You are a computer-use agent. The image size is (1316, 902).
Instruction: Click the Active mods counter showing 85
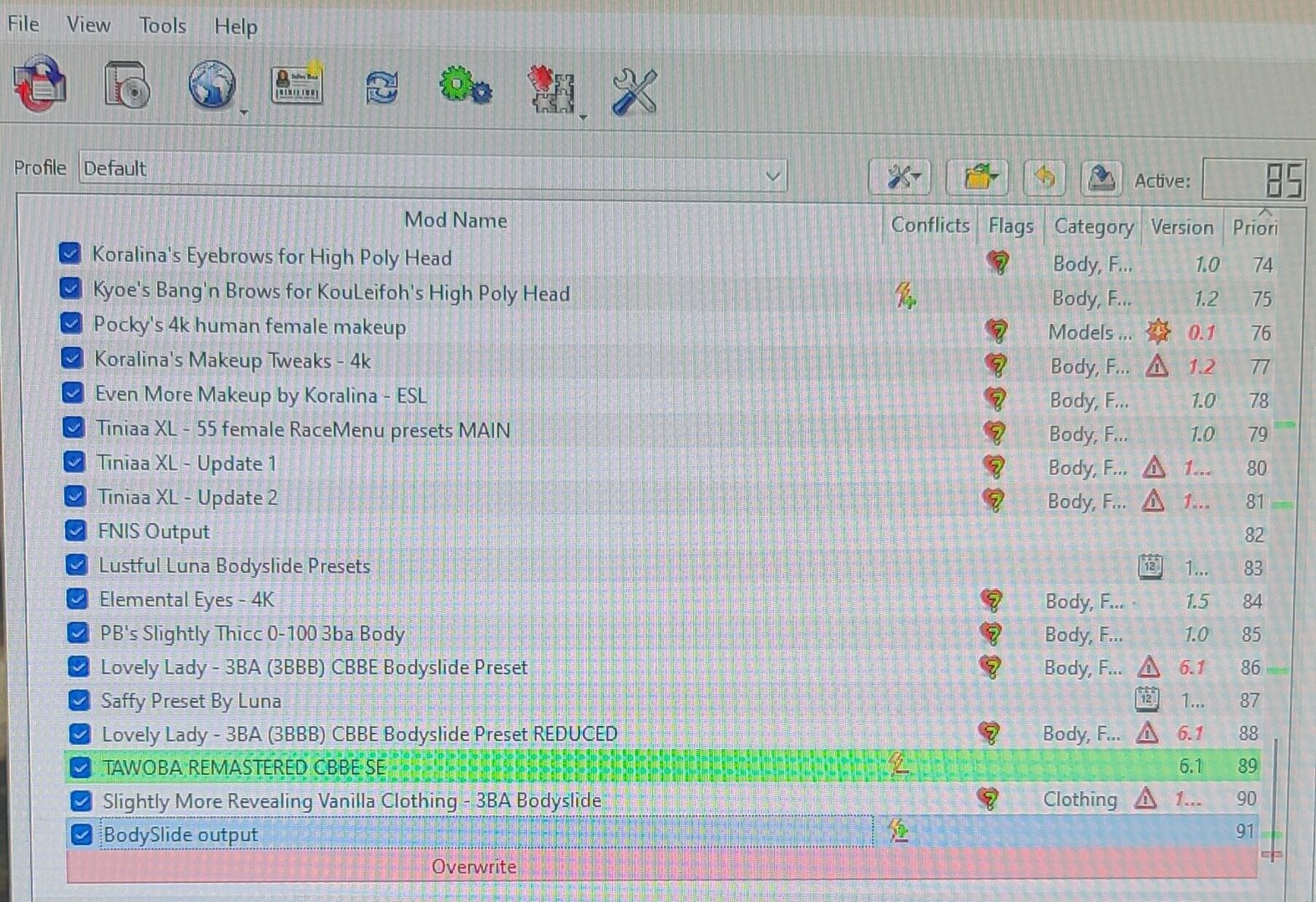click(1254, 180)
